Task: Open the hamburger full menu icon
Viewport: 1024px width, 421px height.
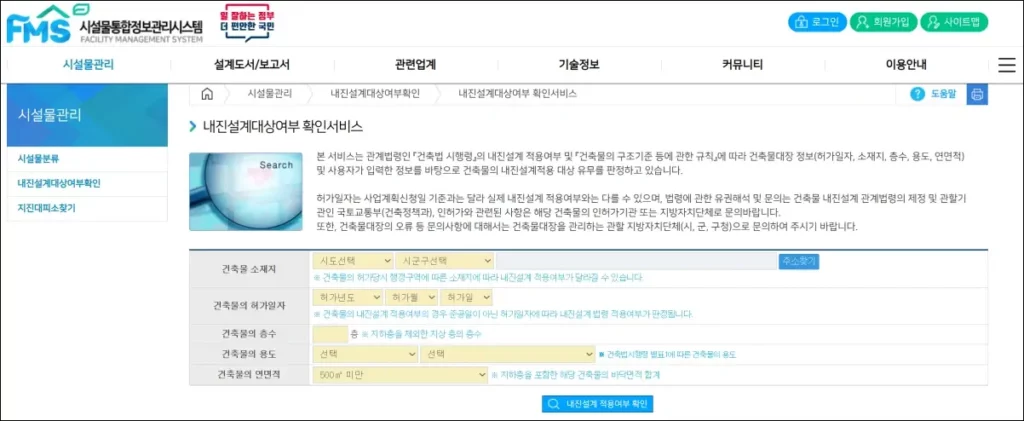Action: tap(1007, 65)
